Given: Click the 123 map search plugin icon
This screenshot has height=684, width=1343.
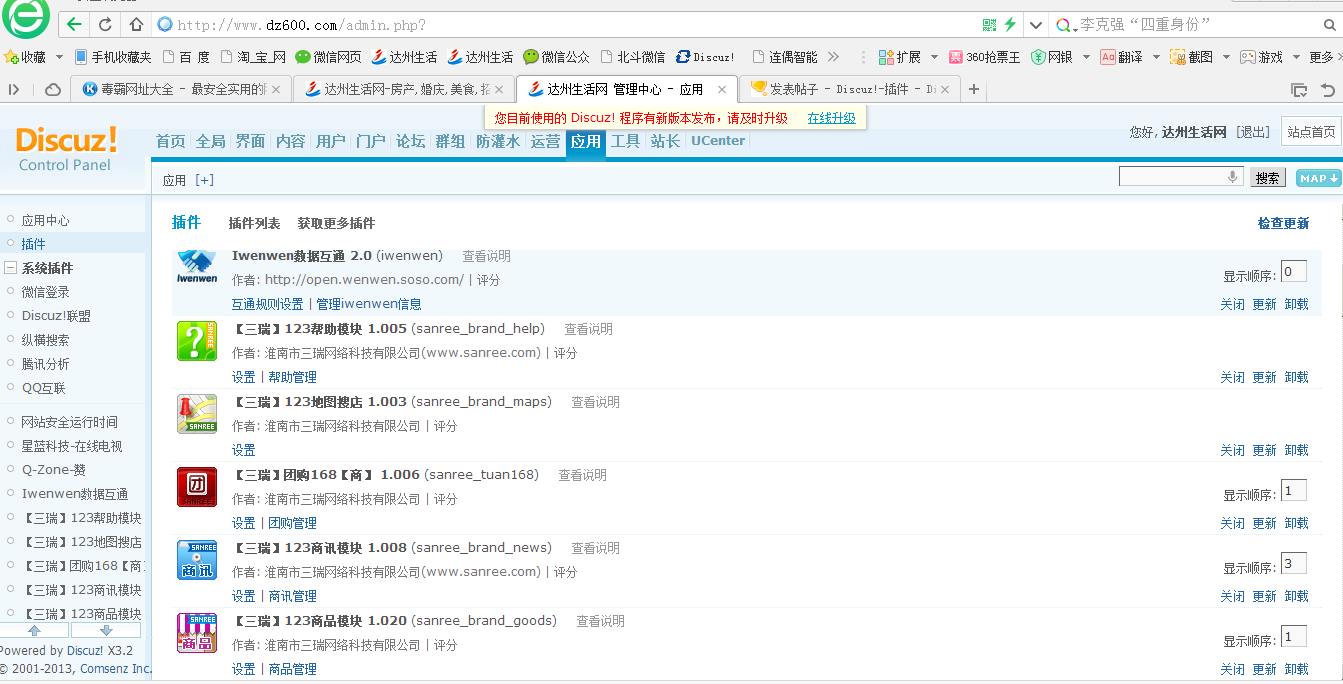Looking at the screenshot, I should pos(197,414).
